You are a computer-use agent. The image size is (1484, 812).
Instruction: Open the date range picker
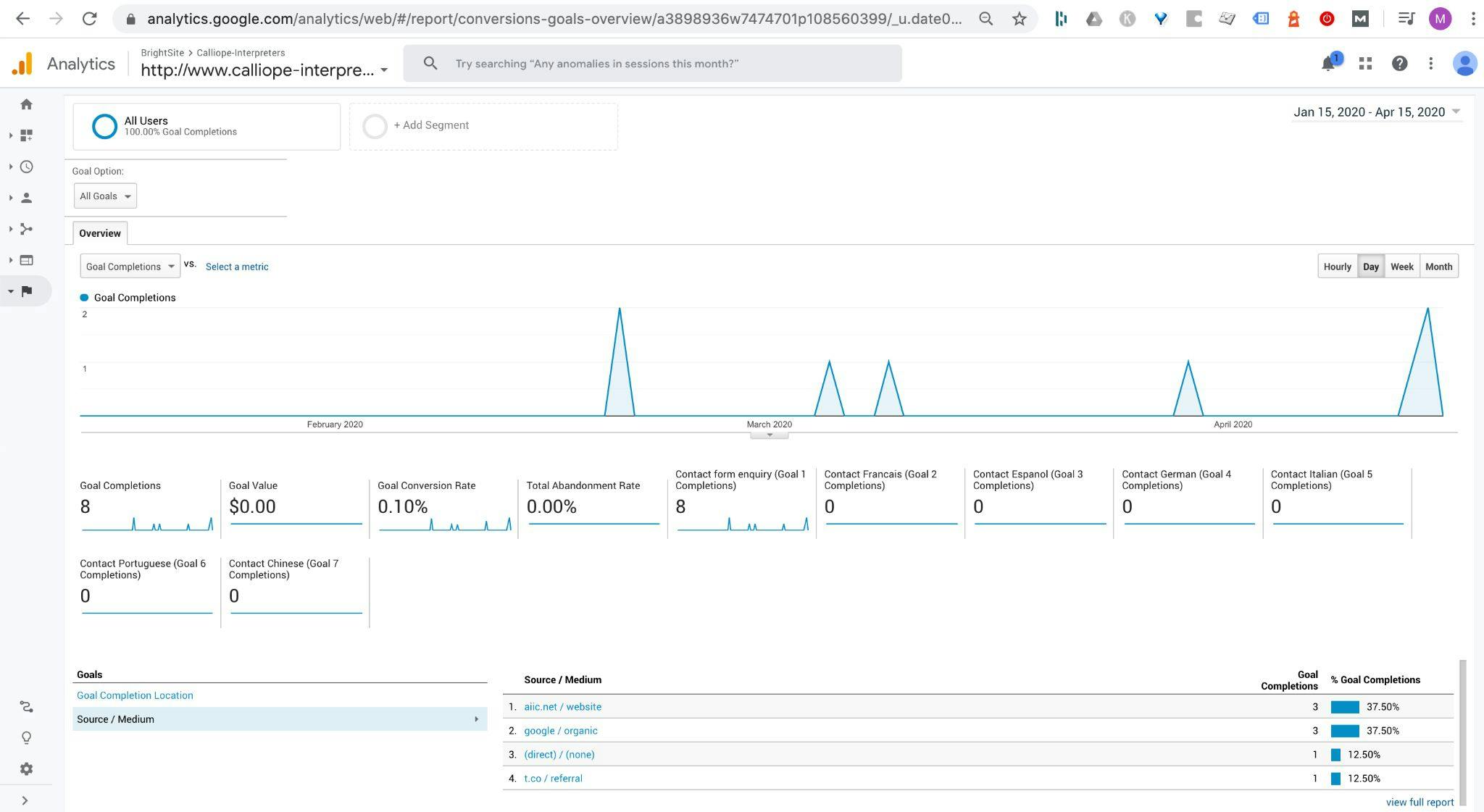(1377, 112)
